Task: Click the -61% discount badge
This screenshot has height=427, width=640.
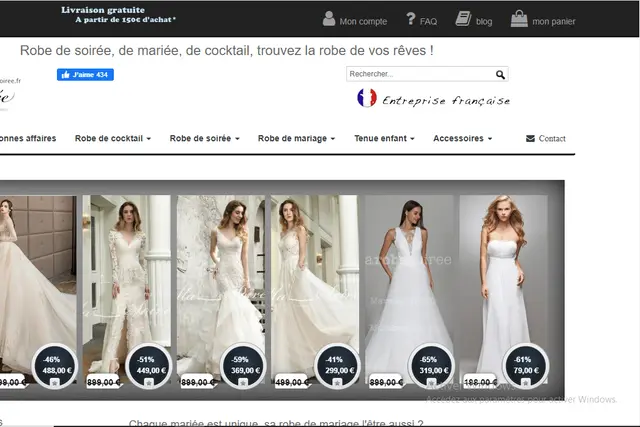Action: [x=526, y=366]
